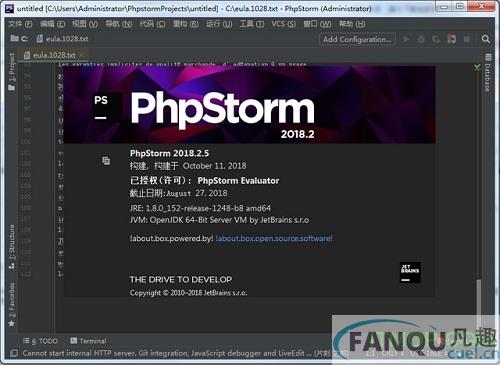Click the October 11, 2018 build date text
Viewport: 500px width, 365px height.
coord(215,166)
